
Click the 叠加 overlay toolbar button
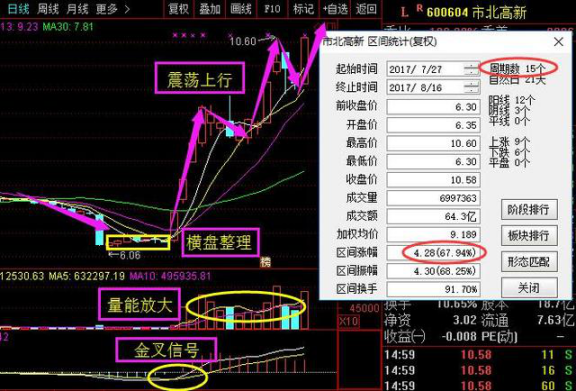(209, 8)
